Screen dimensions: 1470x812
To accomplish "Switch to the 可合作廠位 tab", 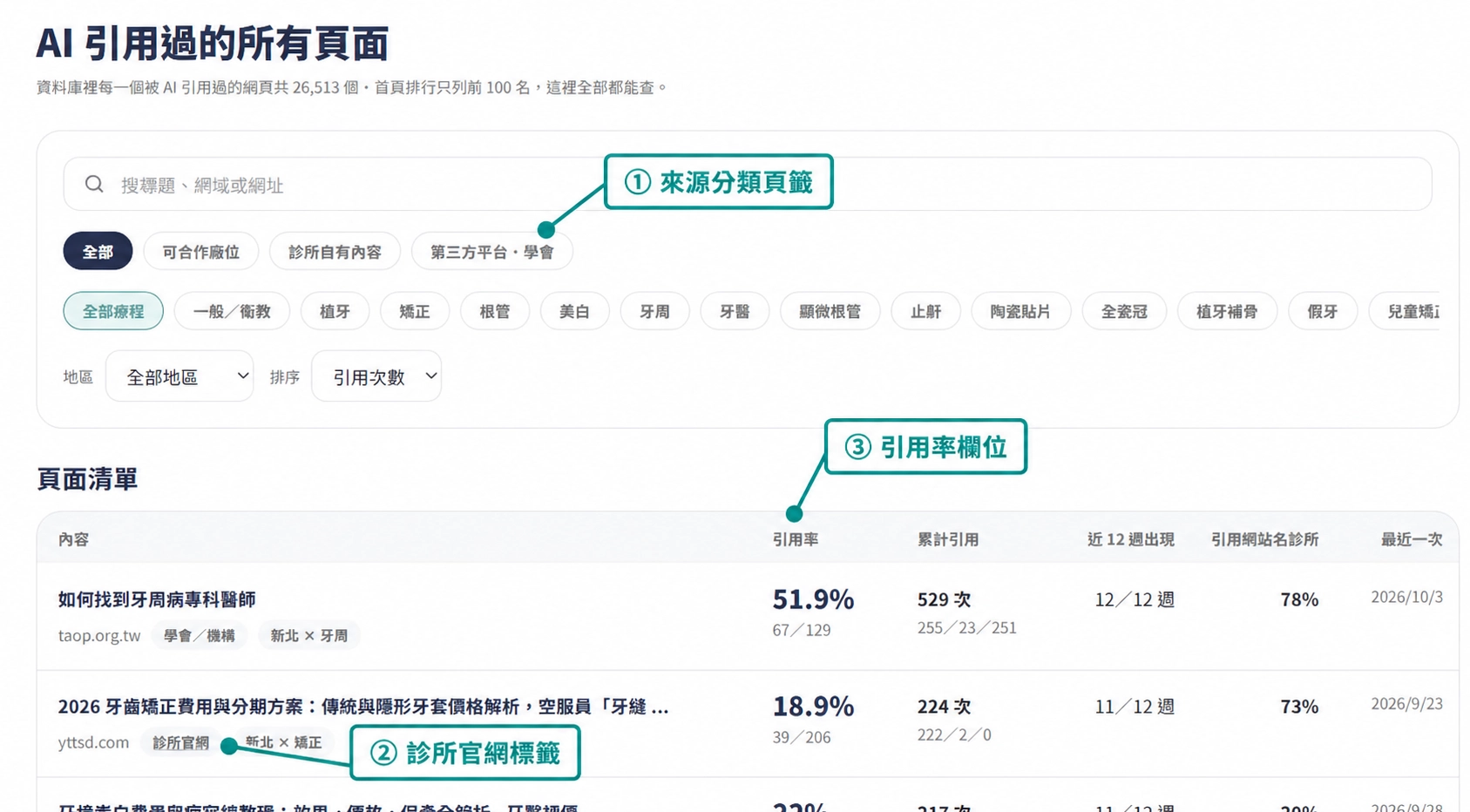I will [x=201, y=252].
